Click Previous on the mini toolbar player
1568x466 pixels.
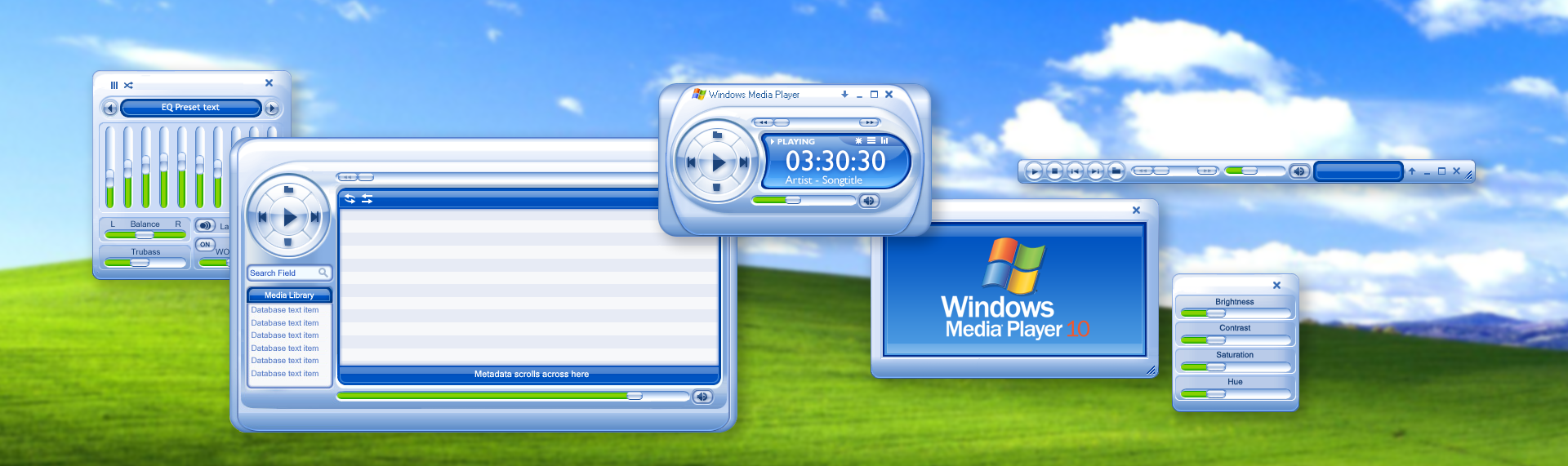pos(1076,171)
